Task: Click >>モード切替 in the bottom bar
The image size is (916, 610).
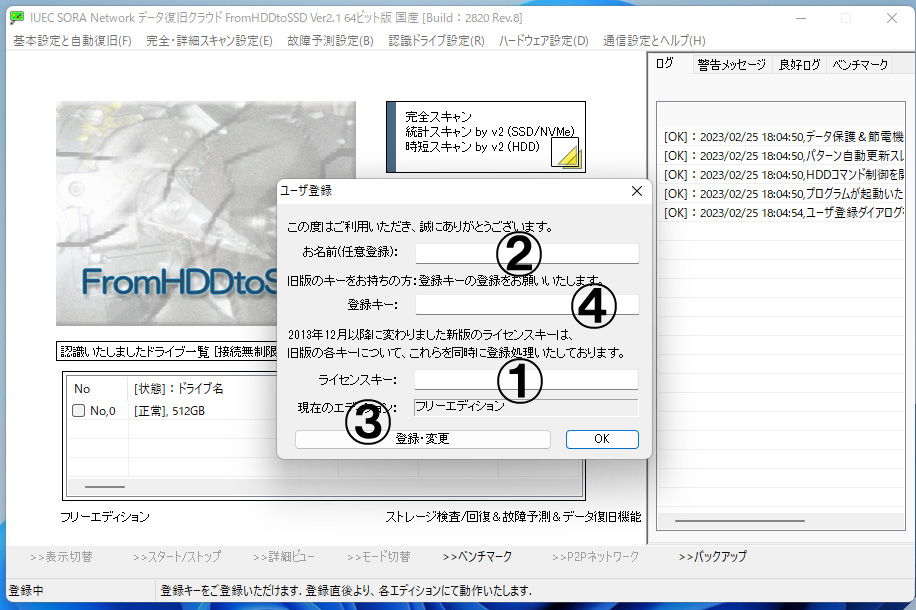Action: tap(379, 557)
